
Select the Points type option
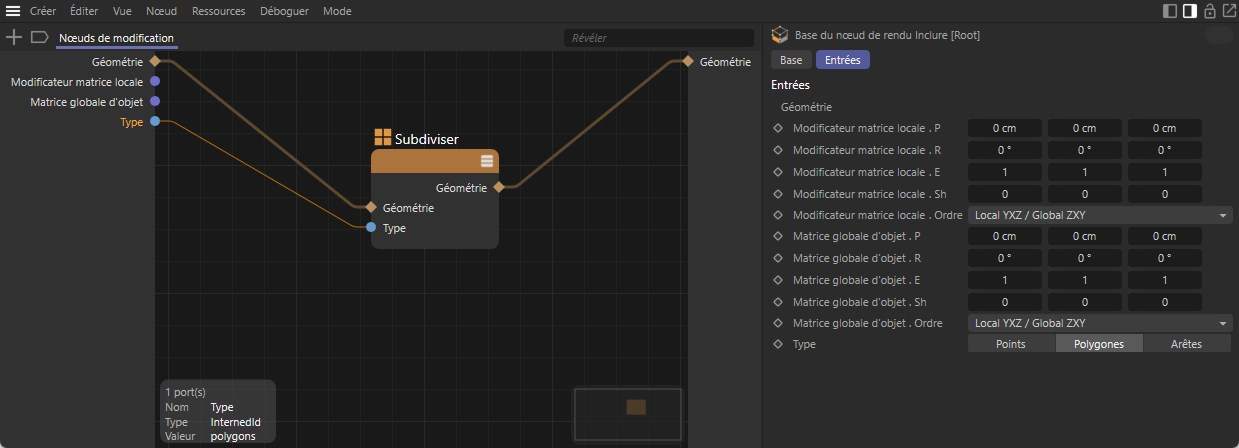(1011, 344)
